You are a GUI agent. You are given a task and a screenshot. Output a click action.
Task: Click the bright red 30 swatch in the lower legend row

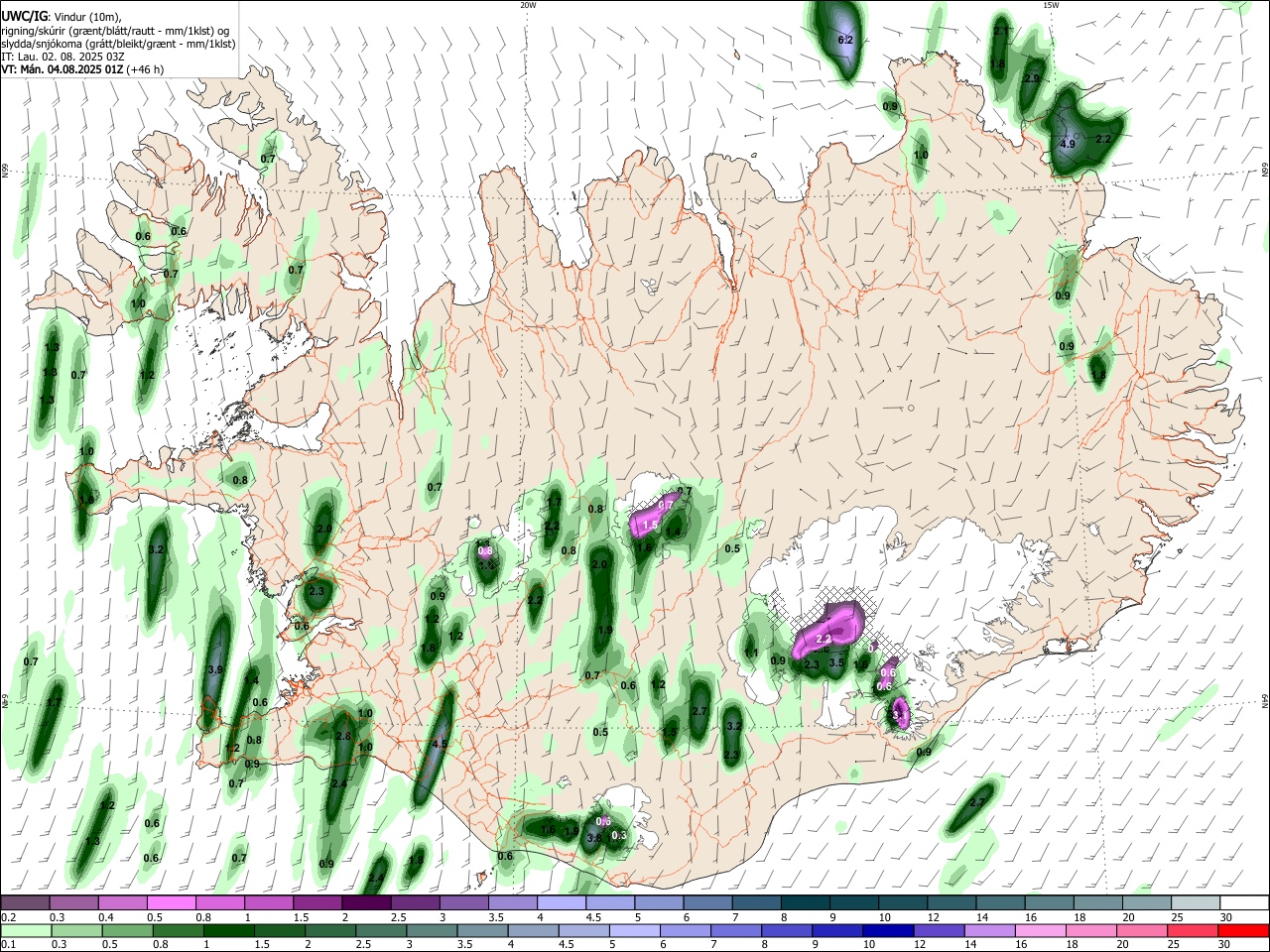point(1244,930)
